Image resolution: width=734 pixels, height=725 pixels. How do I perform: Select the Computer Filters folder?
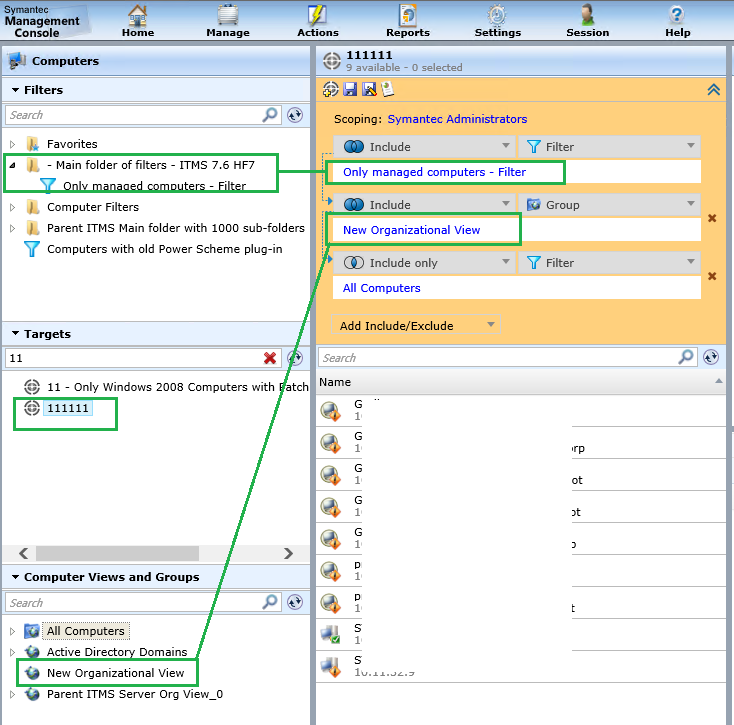point(93,207)
